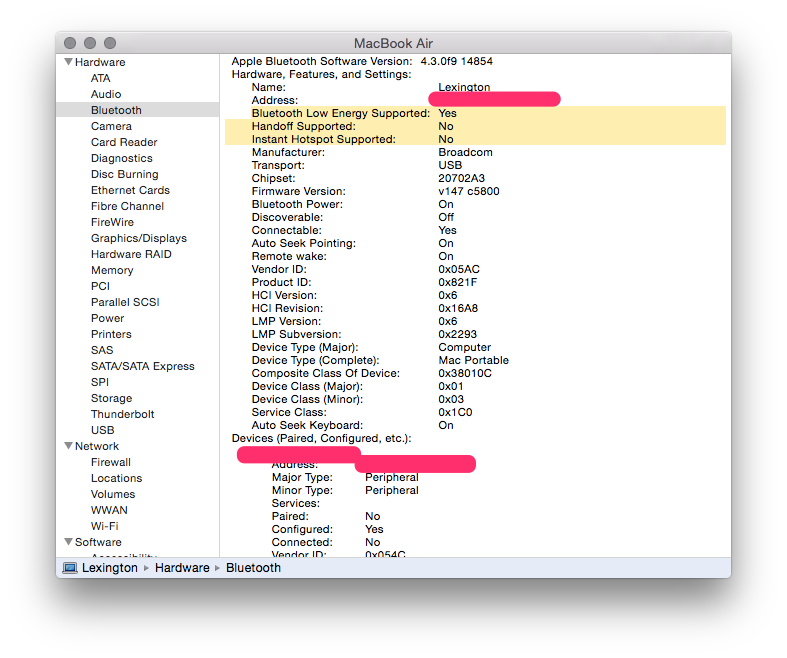Screen dimensions: 787x658
Task: Click the 'Handoff Supported:' label
Action: point(303,126)
